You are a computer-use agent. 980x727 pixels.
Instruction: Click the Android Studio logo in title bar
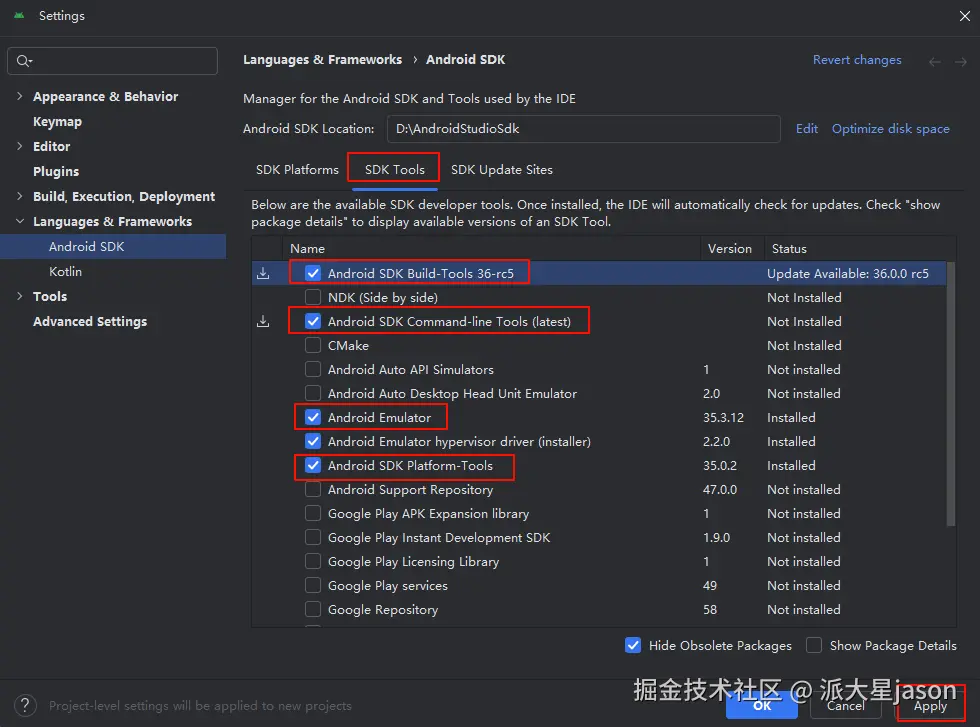point(19,16)
